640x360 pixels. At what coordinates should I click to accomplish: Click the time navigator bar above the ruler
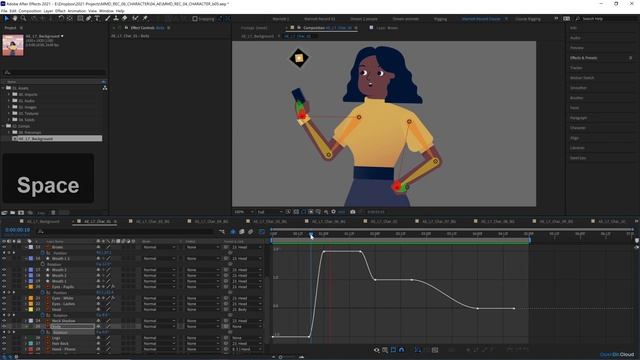click(452, 229)
